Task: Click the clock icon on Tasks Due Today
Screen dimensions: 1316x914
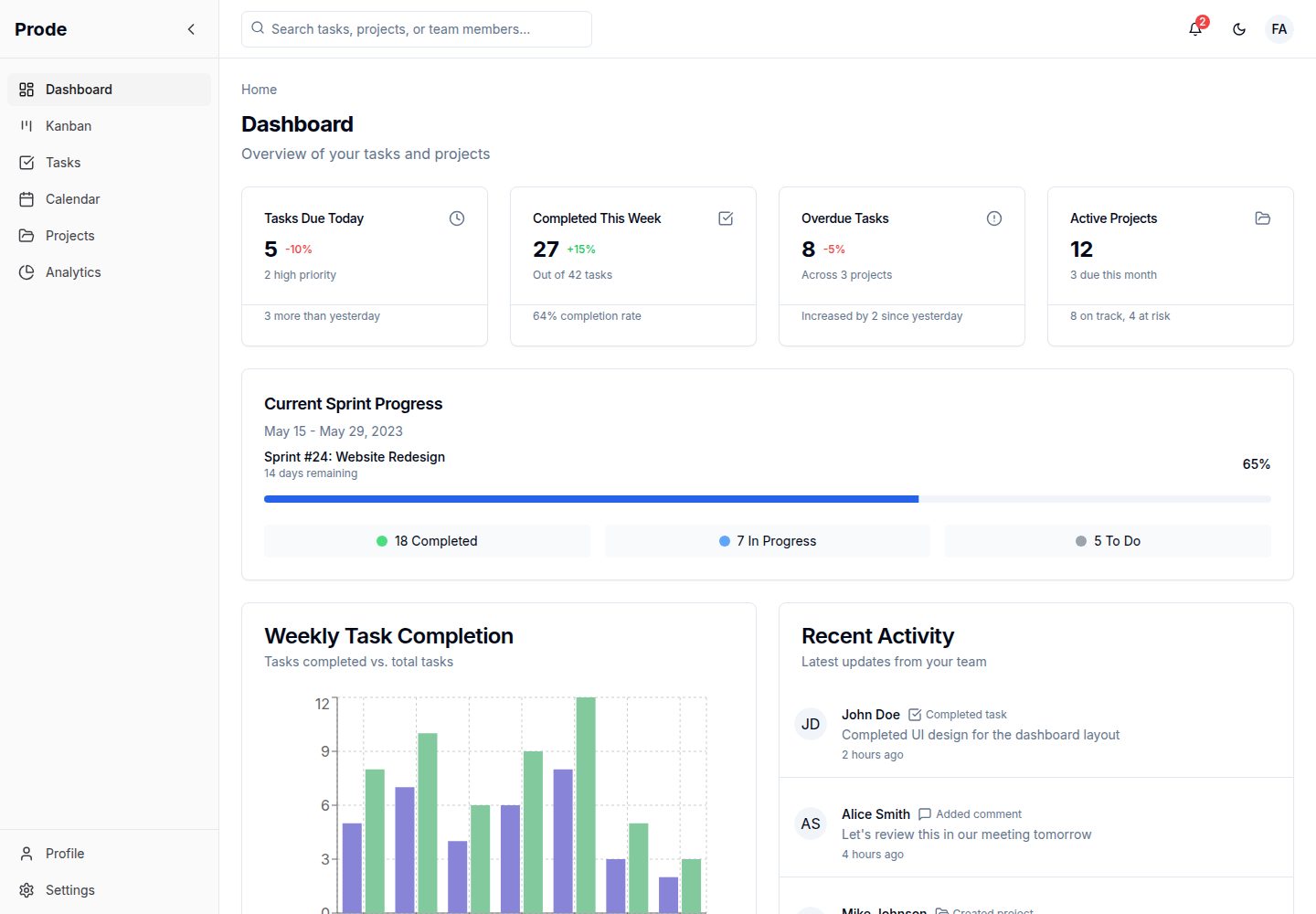Action: click(457, 218)
